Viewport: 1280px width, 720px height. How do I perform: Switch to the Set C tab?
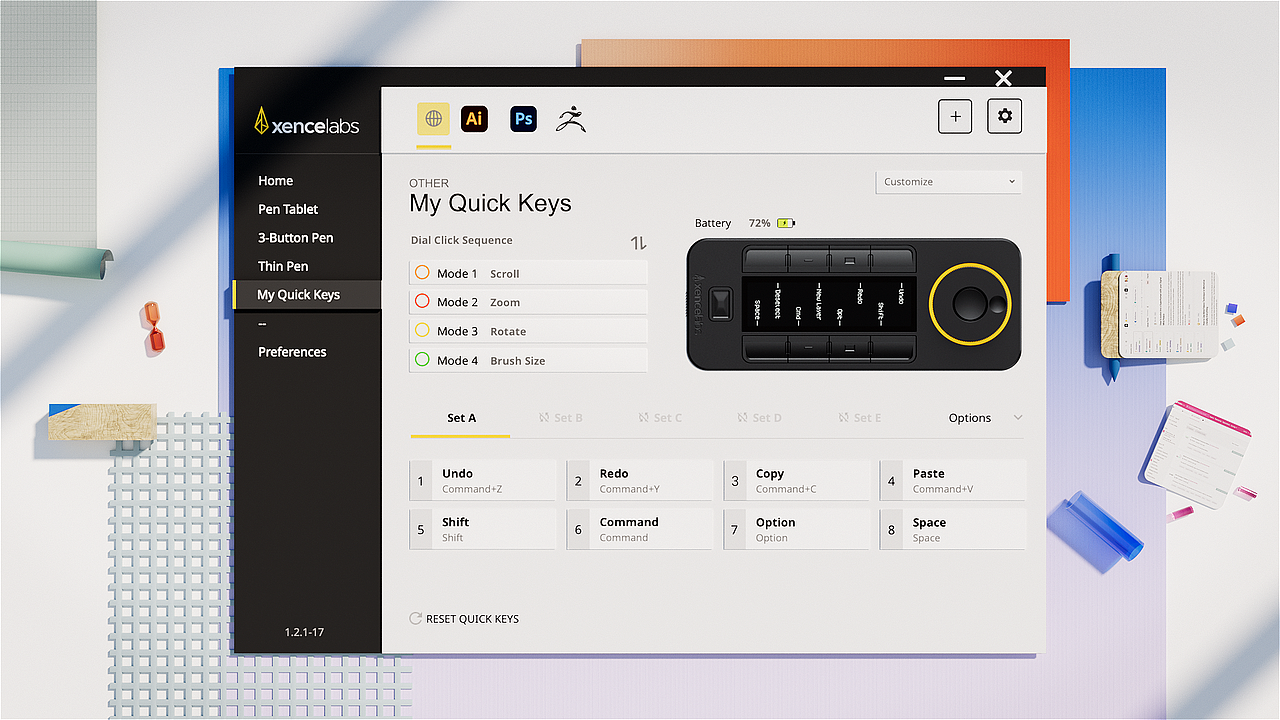(x=660, y=418)
